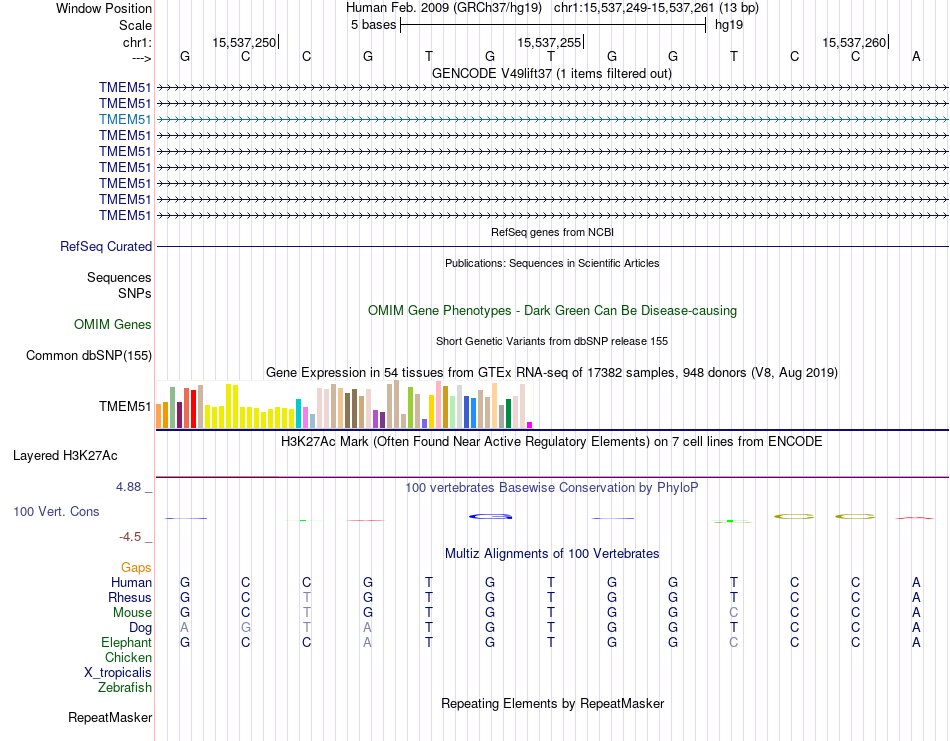This screenshot has height=741, width=950.
Task: Click the H3K27Ac Mark track title
Action: 552,441
